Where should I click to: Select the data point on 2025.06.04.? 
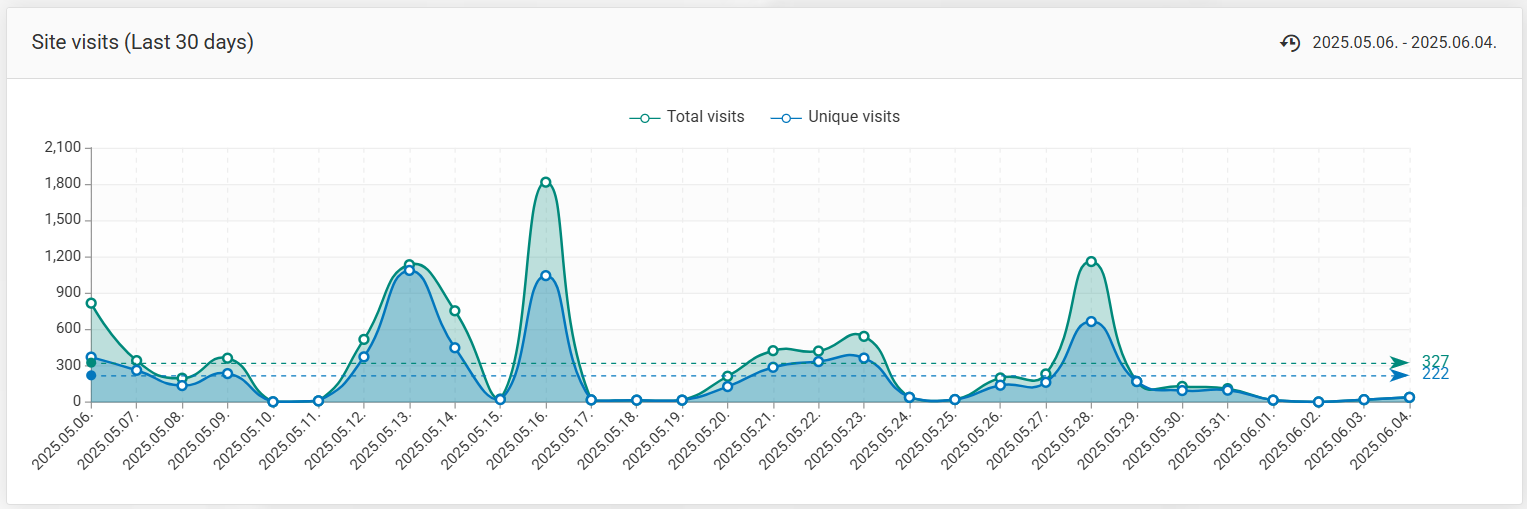click(x=1409, y=397)
